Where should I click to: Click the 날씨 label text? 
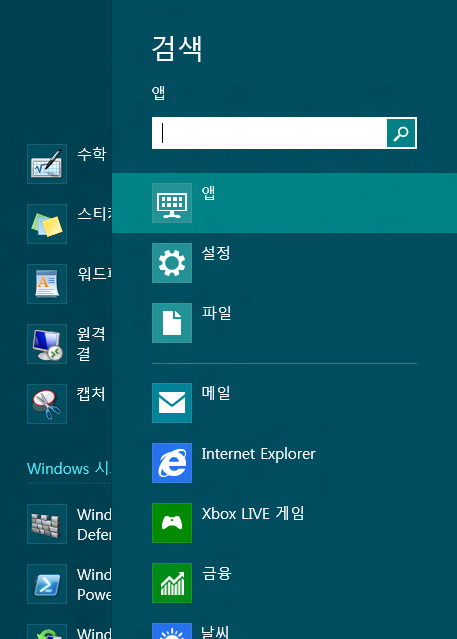215,632
